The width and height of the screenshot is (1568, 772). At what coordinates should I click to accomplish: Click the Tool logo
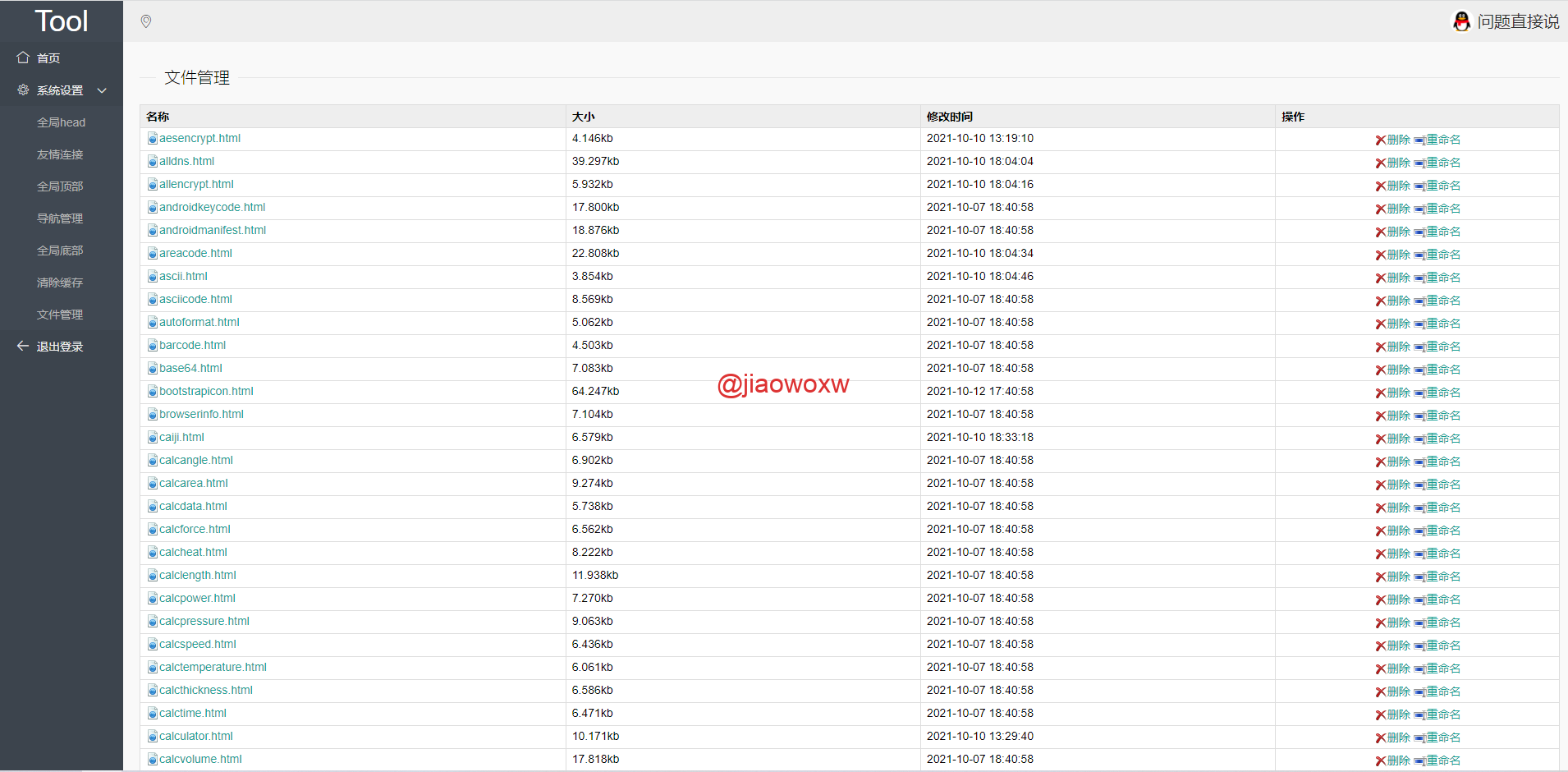tap(62, 21)
